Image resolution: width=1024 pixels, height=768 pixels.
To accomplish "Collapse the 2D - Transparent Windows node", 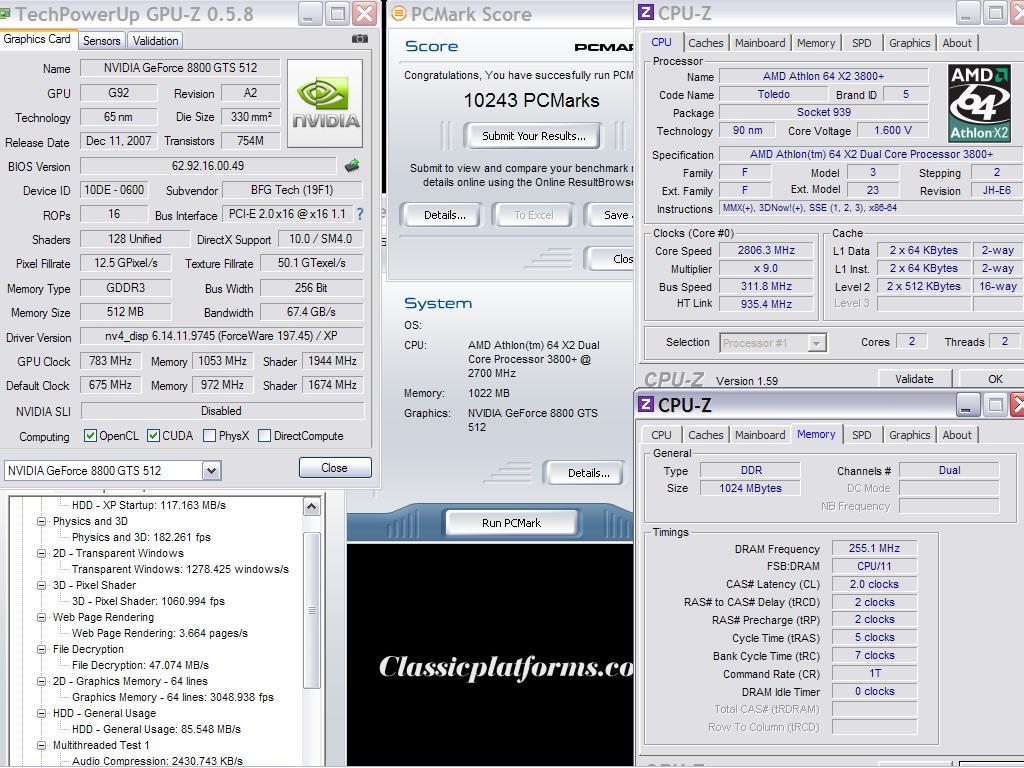I will click(41, 553).
